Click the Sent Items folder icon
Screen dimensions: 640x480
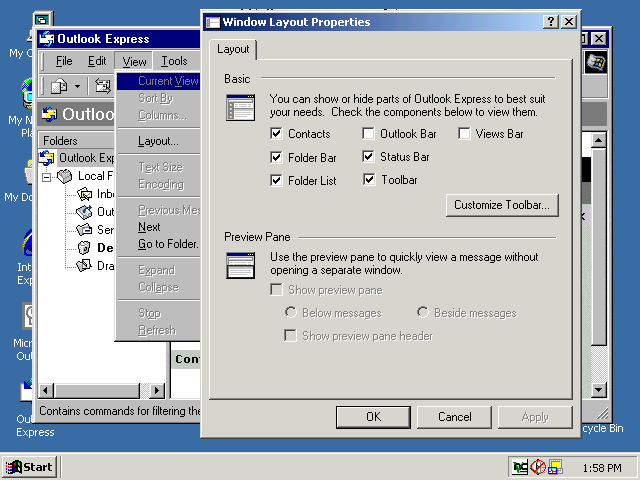84,230
